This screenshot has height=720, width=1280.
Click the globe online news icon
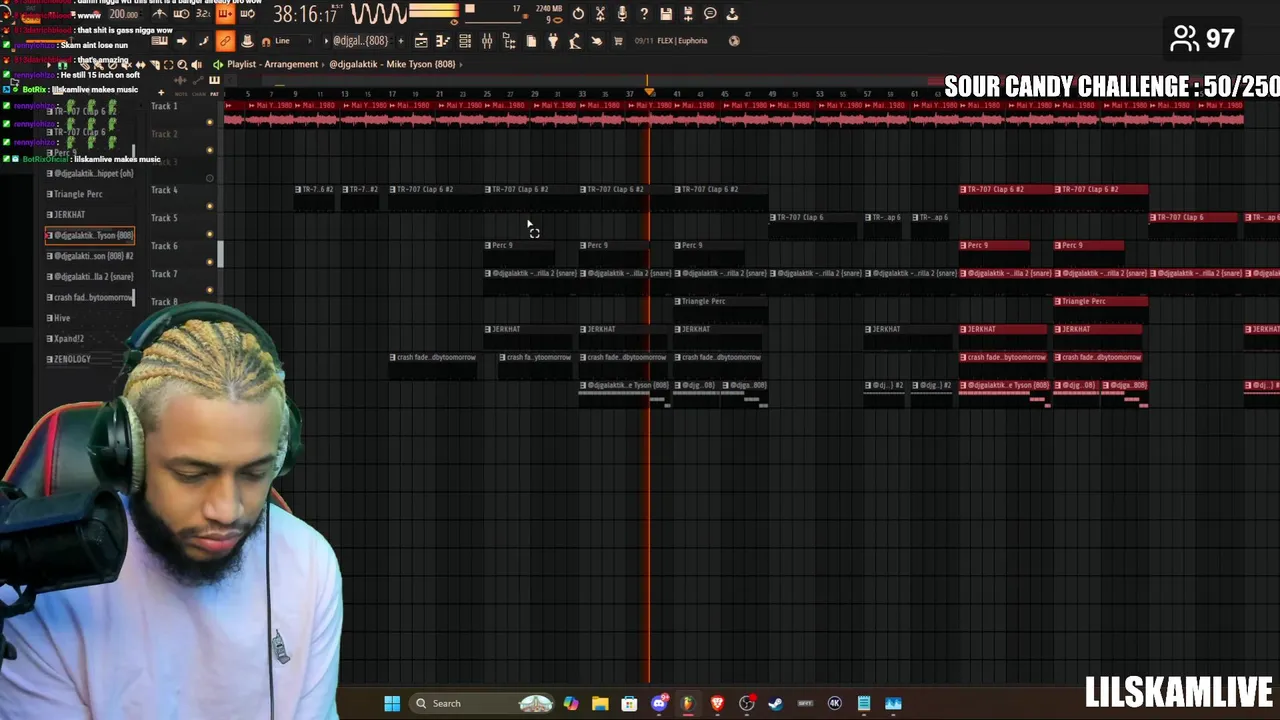734,41
